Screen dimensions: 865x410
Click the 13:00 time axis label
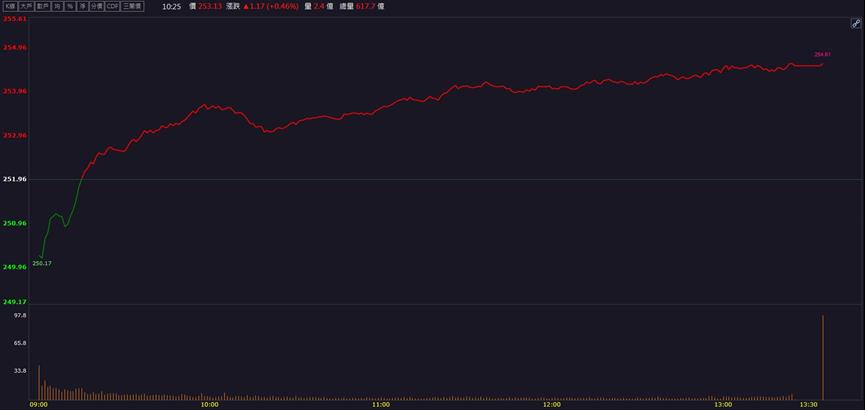point(723,405)
